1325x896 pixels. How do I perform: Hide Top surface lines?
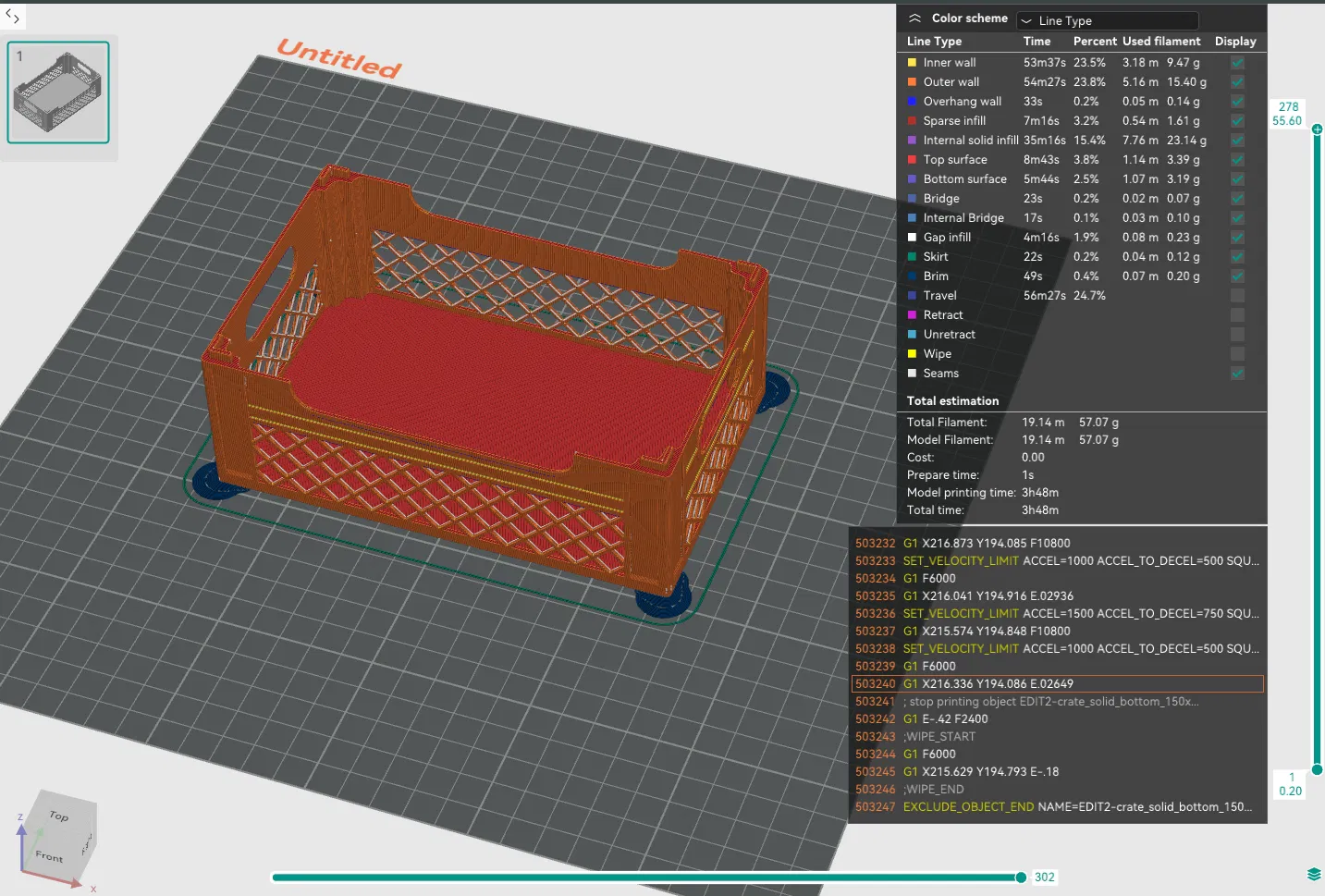point(1237,160)
